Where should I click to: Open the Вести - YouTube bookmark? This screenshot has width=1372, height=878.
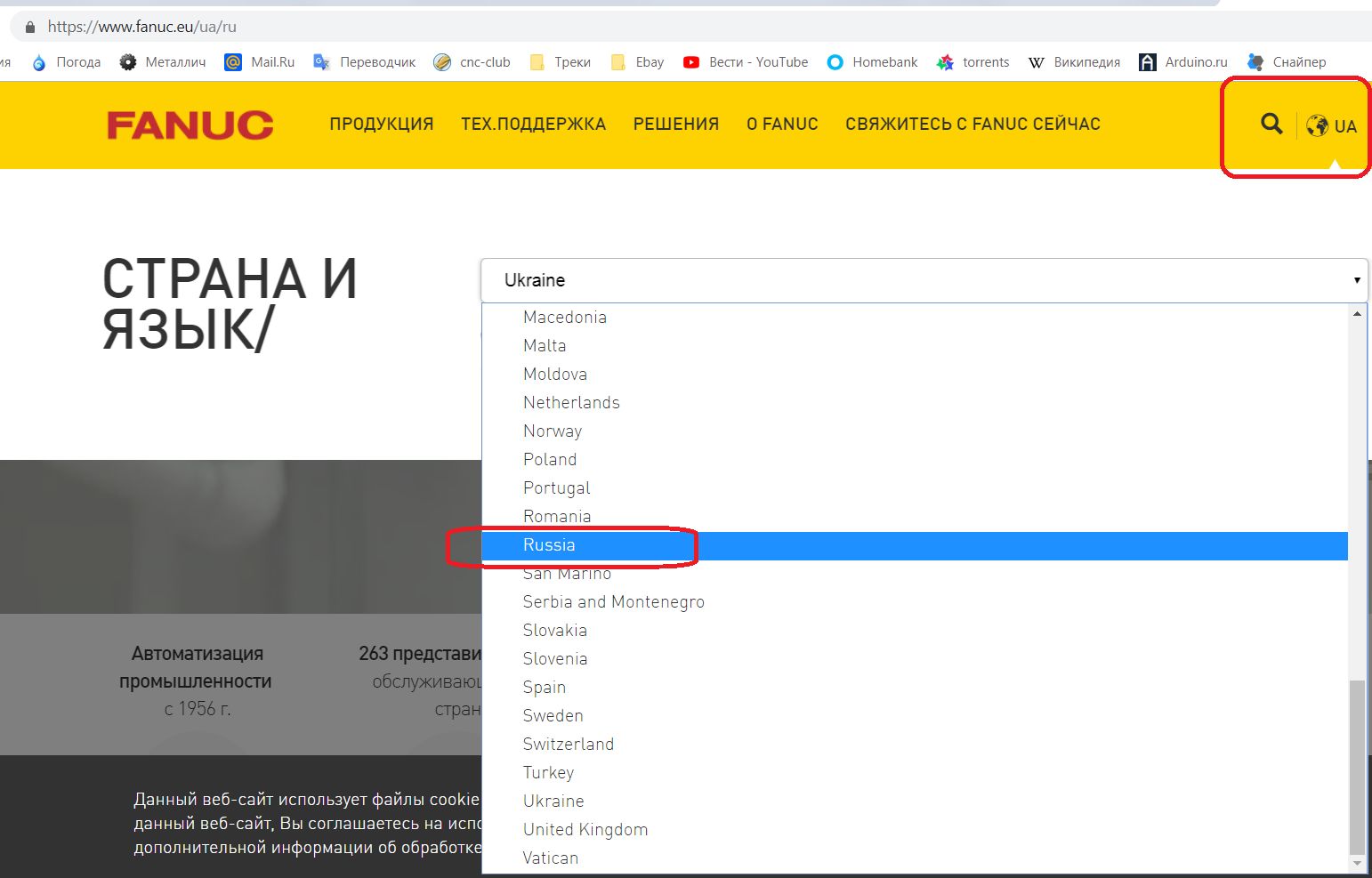pyautogui.click(x=746, y=62)
